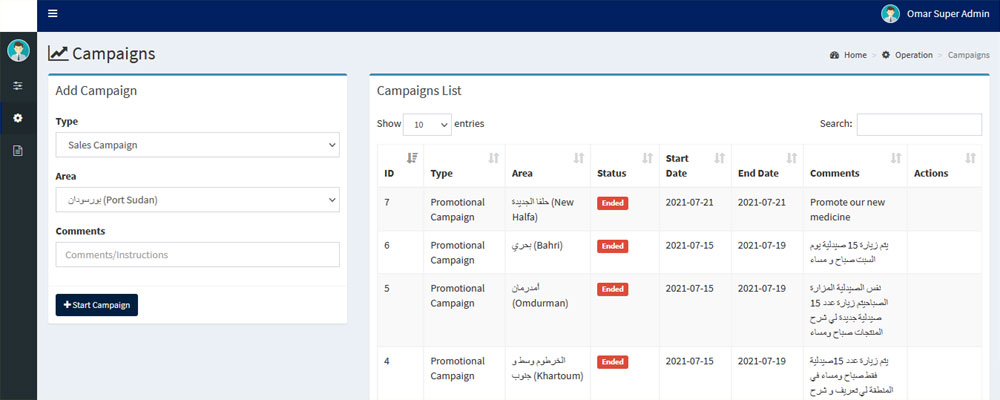Focus the Search field in Campaigns List
Viewport: 1000px width, 400px height.
[919, 124]
